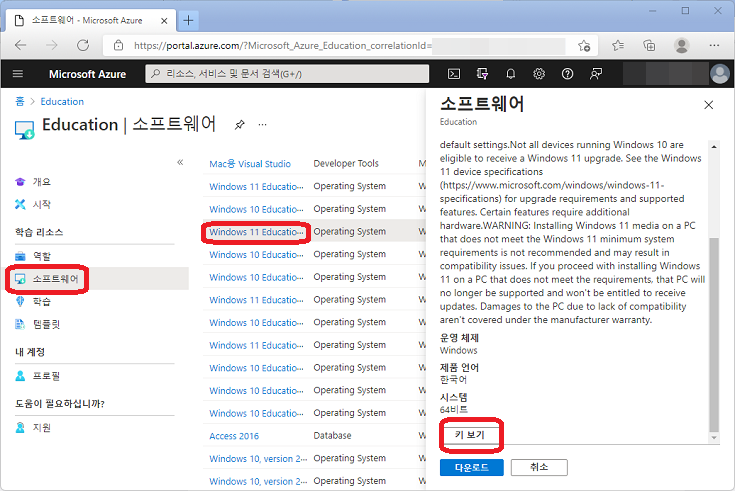Viewport: 735px width, 491px height.
Task: Collapse the left navigation with double chevron
Action: coord(180,162)
